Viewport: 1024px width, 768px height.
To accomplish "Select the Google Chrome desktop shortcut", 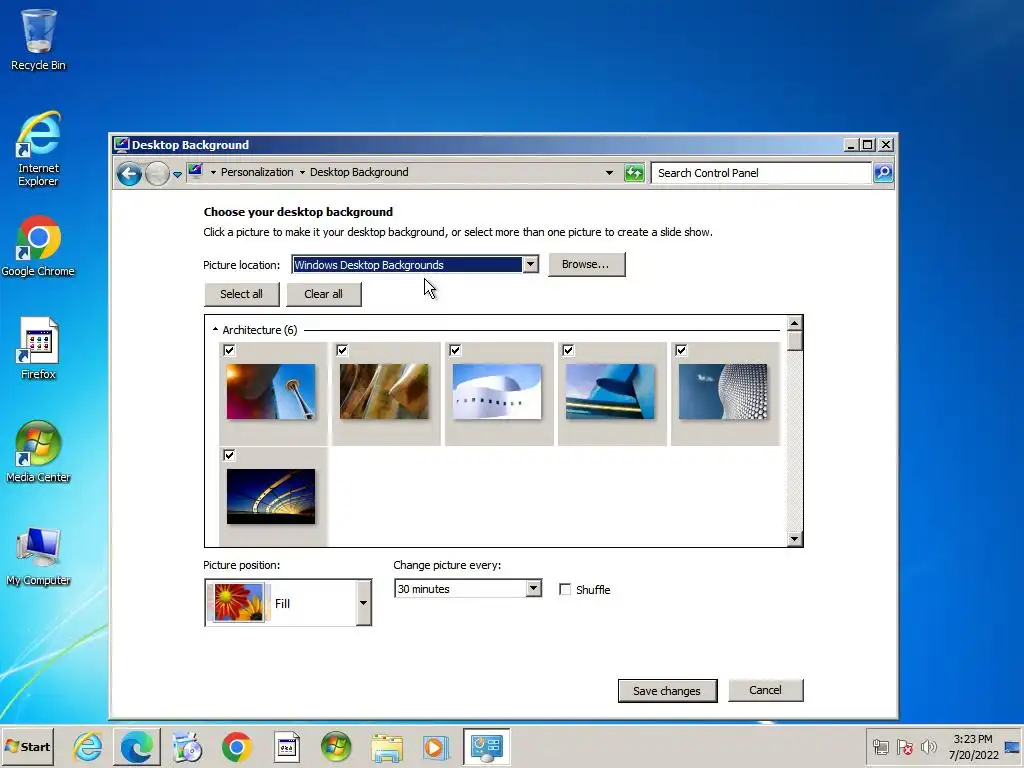I will coord(38,247).
